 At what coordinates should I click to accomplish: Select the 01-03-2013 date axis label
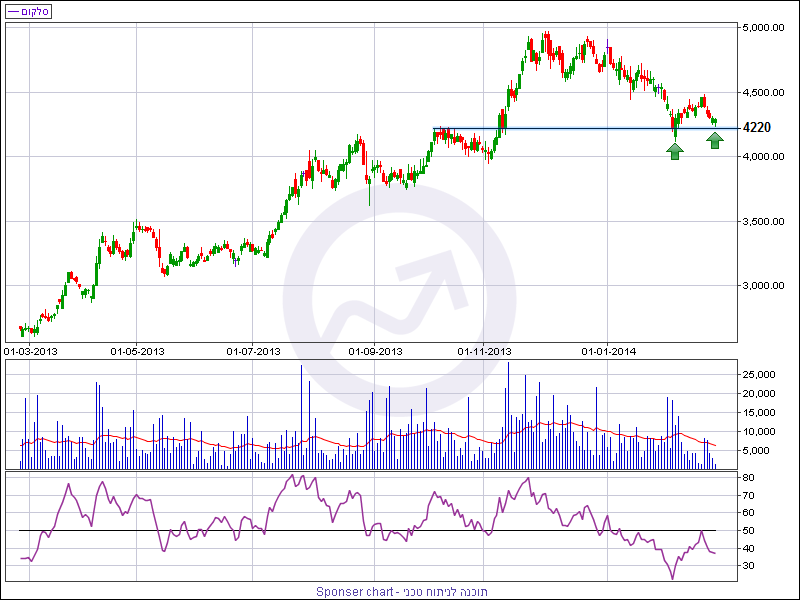31,352
